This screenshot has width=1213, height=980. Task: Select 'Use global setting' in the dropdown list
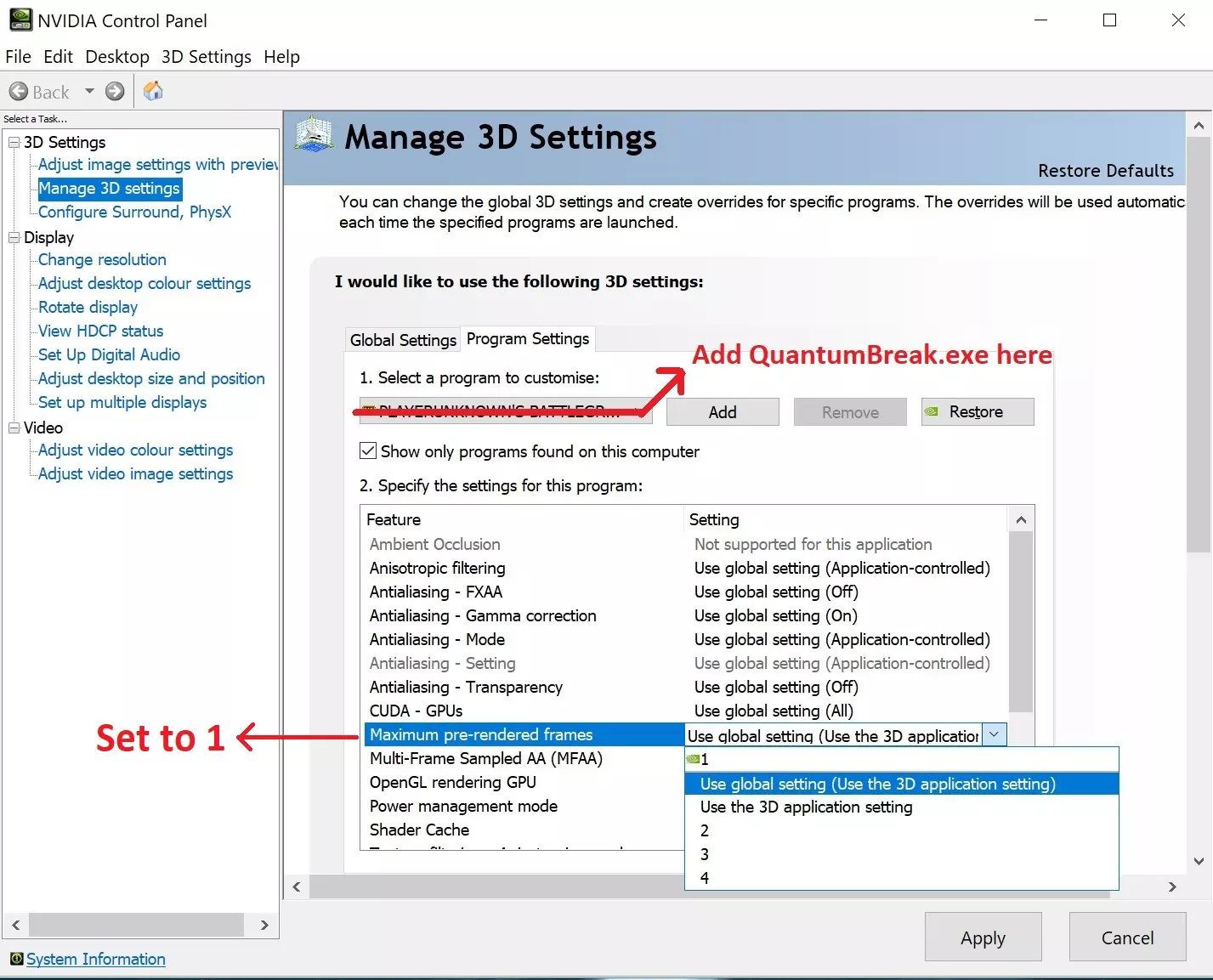901,784
